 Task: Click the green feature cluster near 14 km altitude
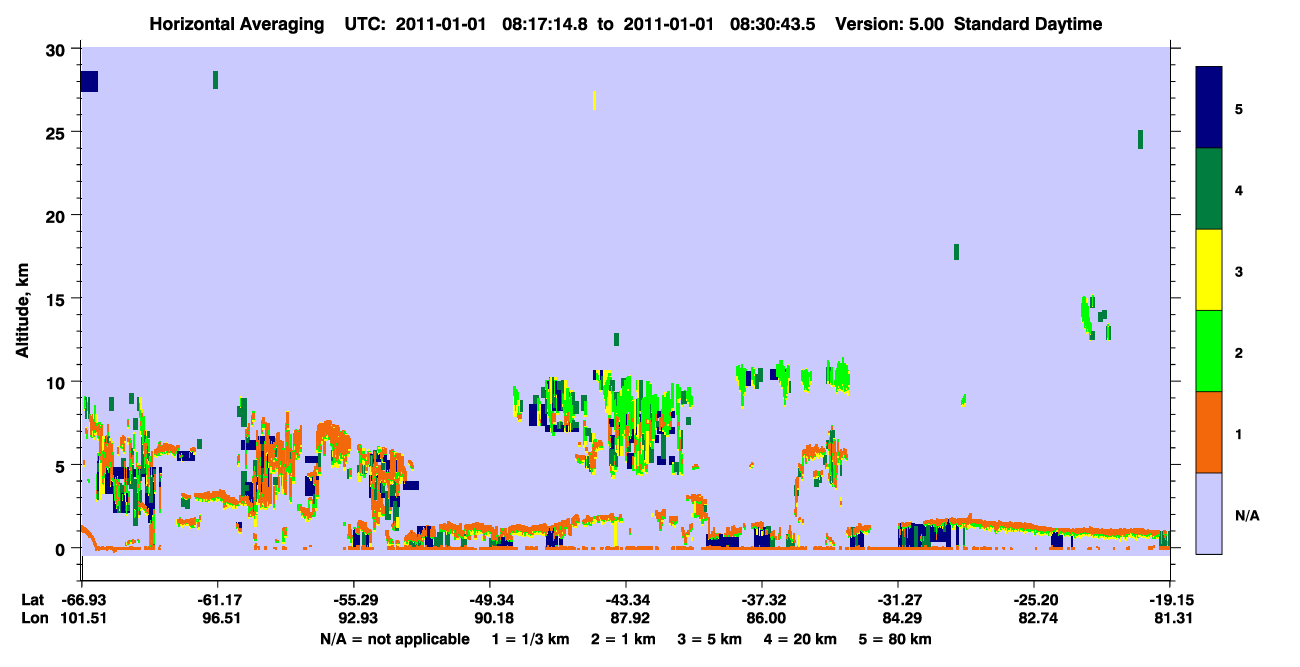(x=1096, y=317)
